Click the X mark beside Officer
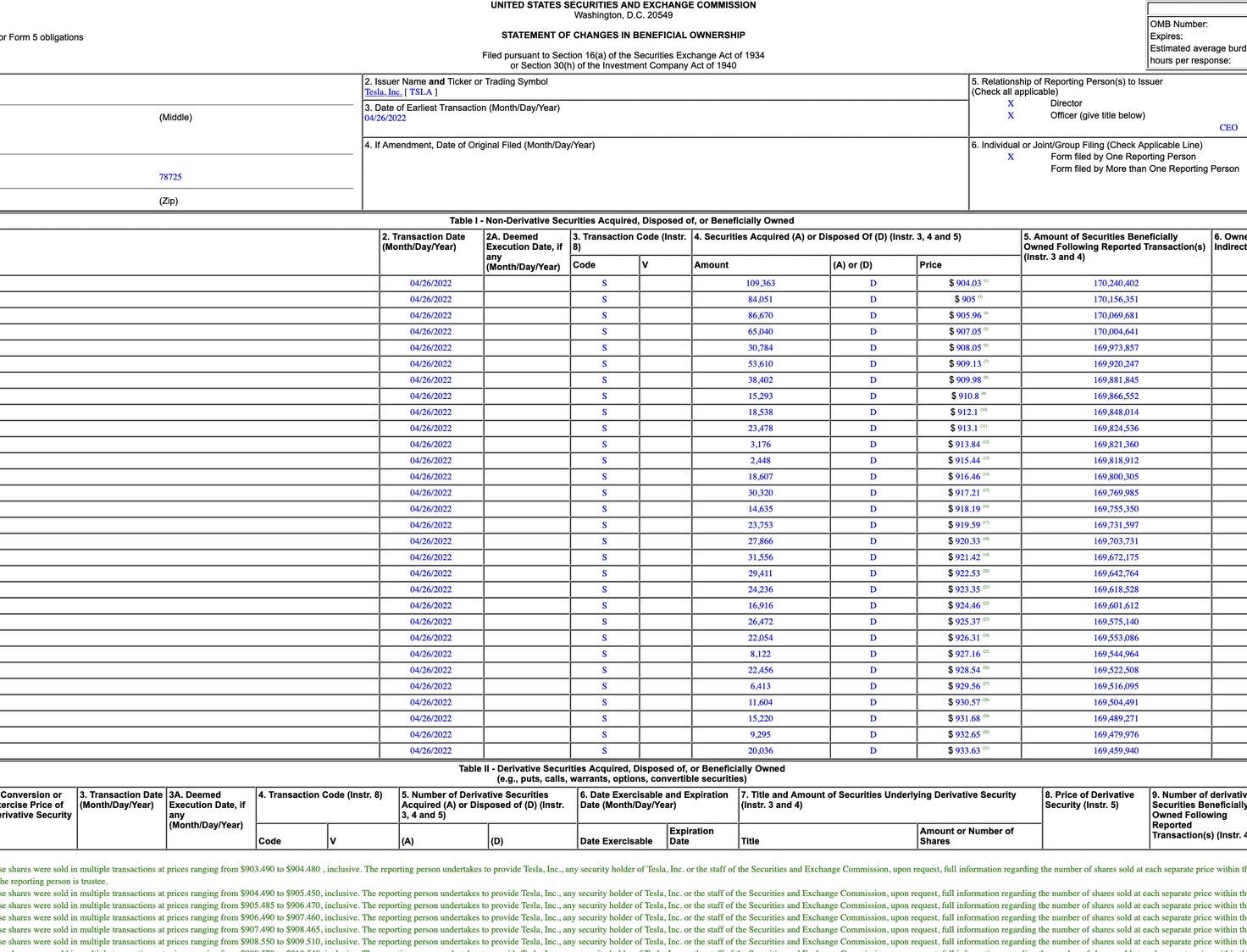This screenshot has height=952, width=1247. (1011, 115)
